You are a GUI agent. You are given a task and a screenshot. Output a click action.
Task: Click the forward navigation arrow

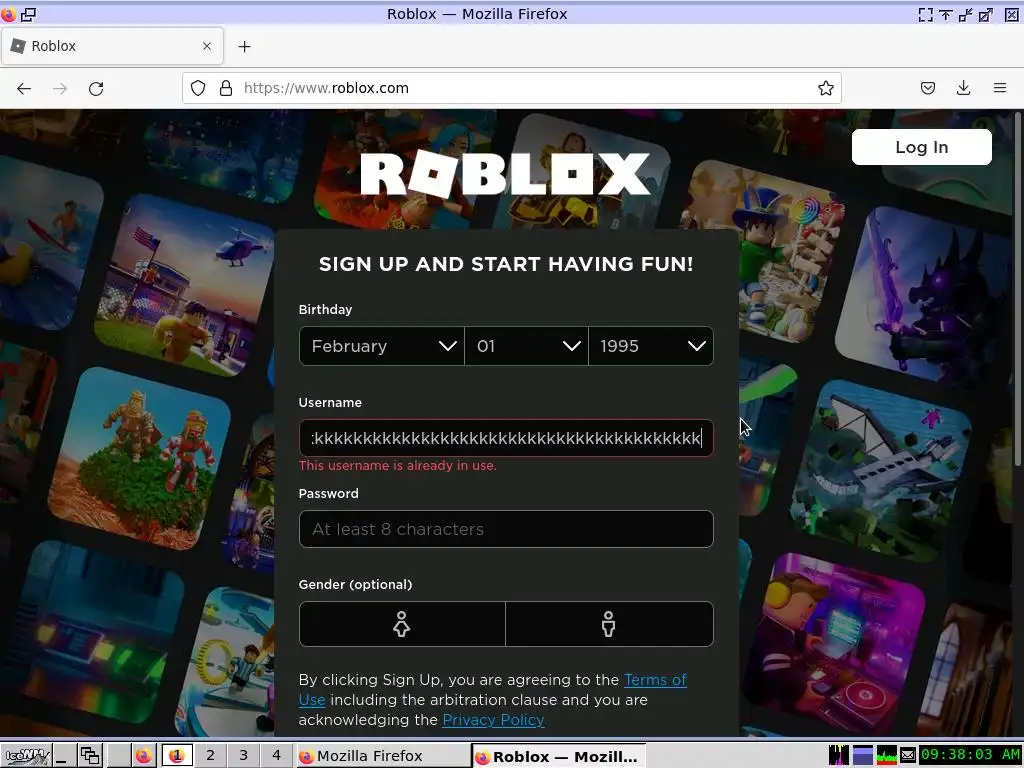60,88
